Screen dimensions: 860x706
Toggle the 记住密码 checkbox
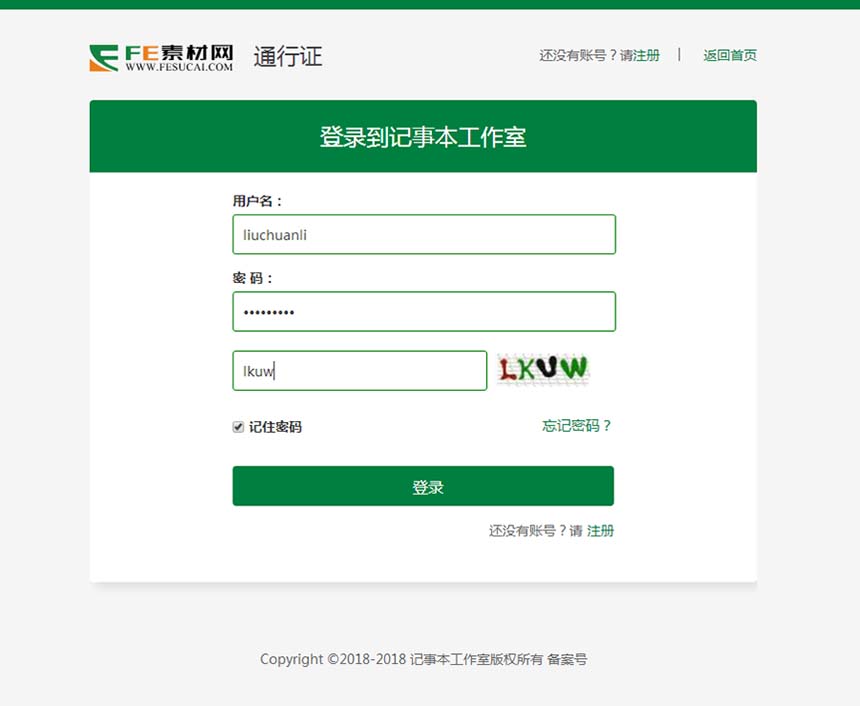pyautogui.click(x=238, y=427)
